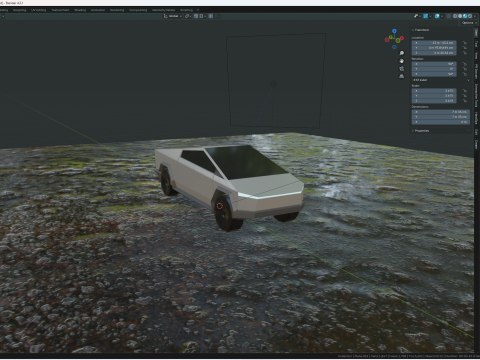Toggle X-ray mode

point(449,16)
